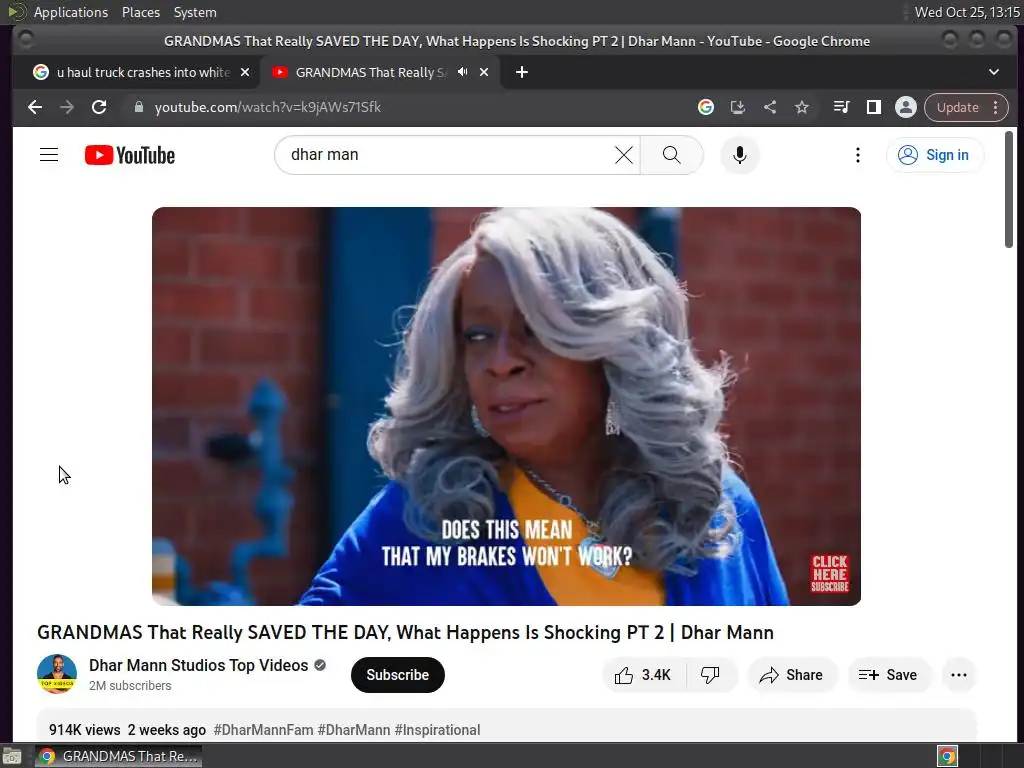Open the Google icon in address bar
The height and width of the screenshot is (768, 1024).
pos(706,107)
